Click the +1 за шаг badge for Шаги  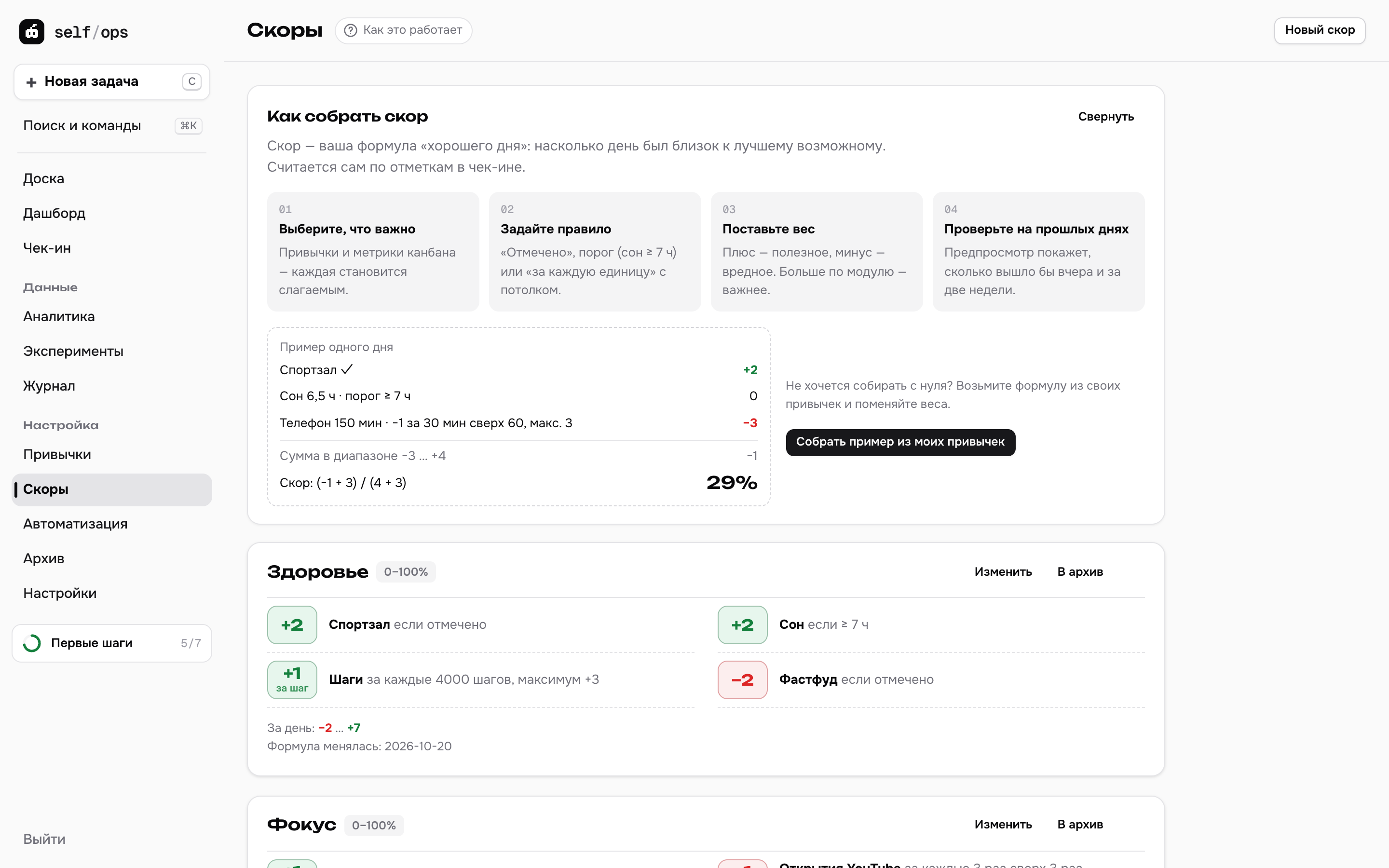click(x=292, y=679)
